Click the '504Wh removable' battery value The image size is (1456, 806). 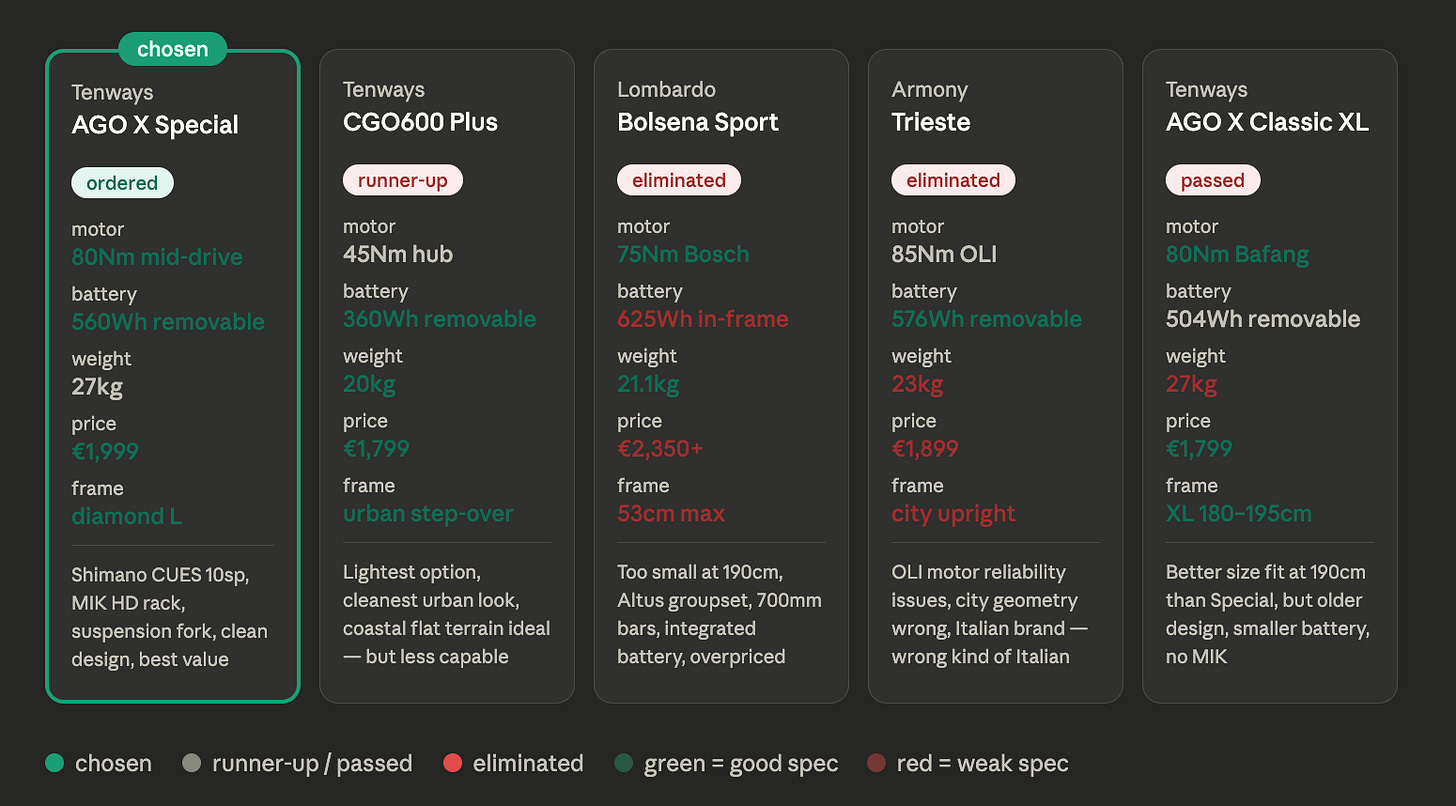[1263, 319]
